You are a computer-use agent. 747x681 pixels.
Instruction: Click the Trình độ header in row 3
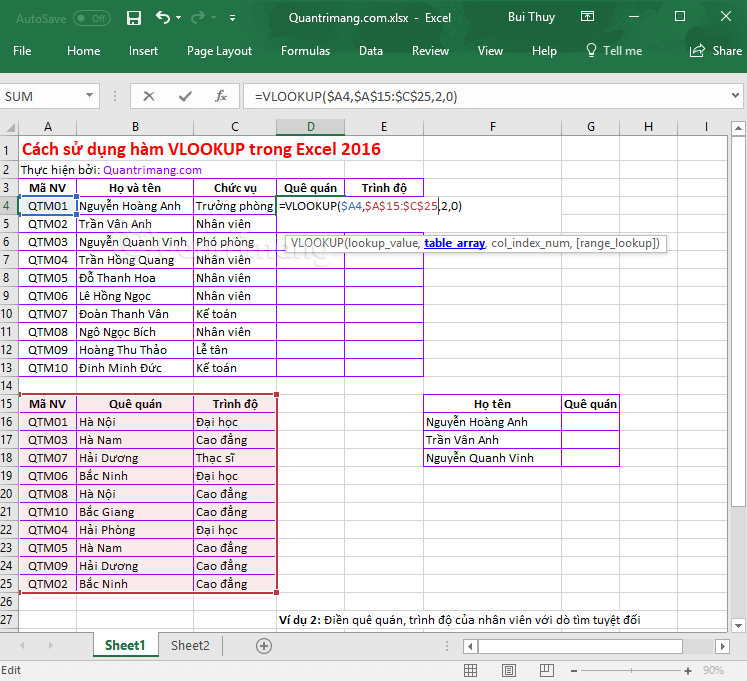click(384, 188)
